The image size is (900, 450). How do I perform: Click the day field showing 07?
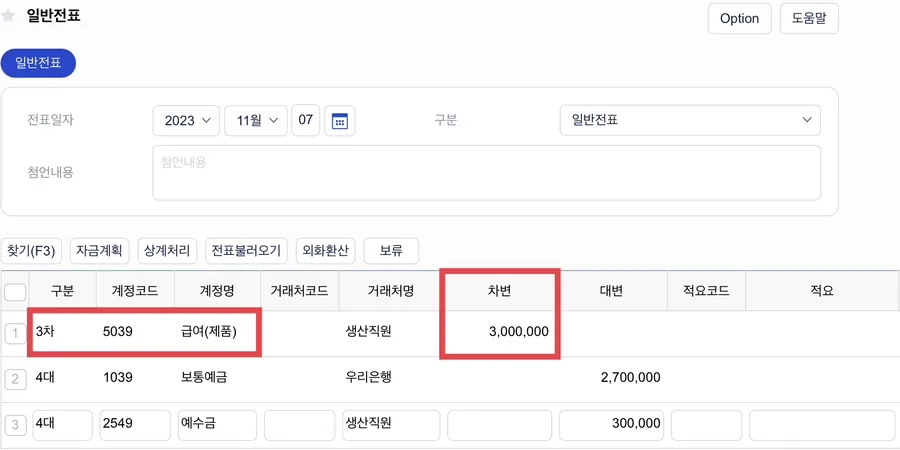click(x=306, y=121)
